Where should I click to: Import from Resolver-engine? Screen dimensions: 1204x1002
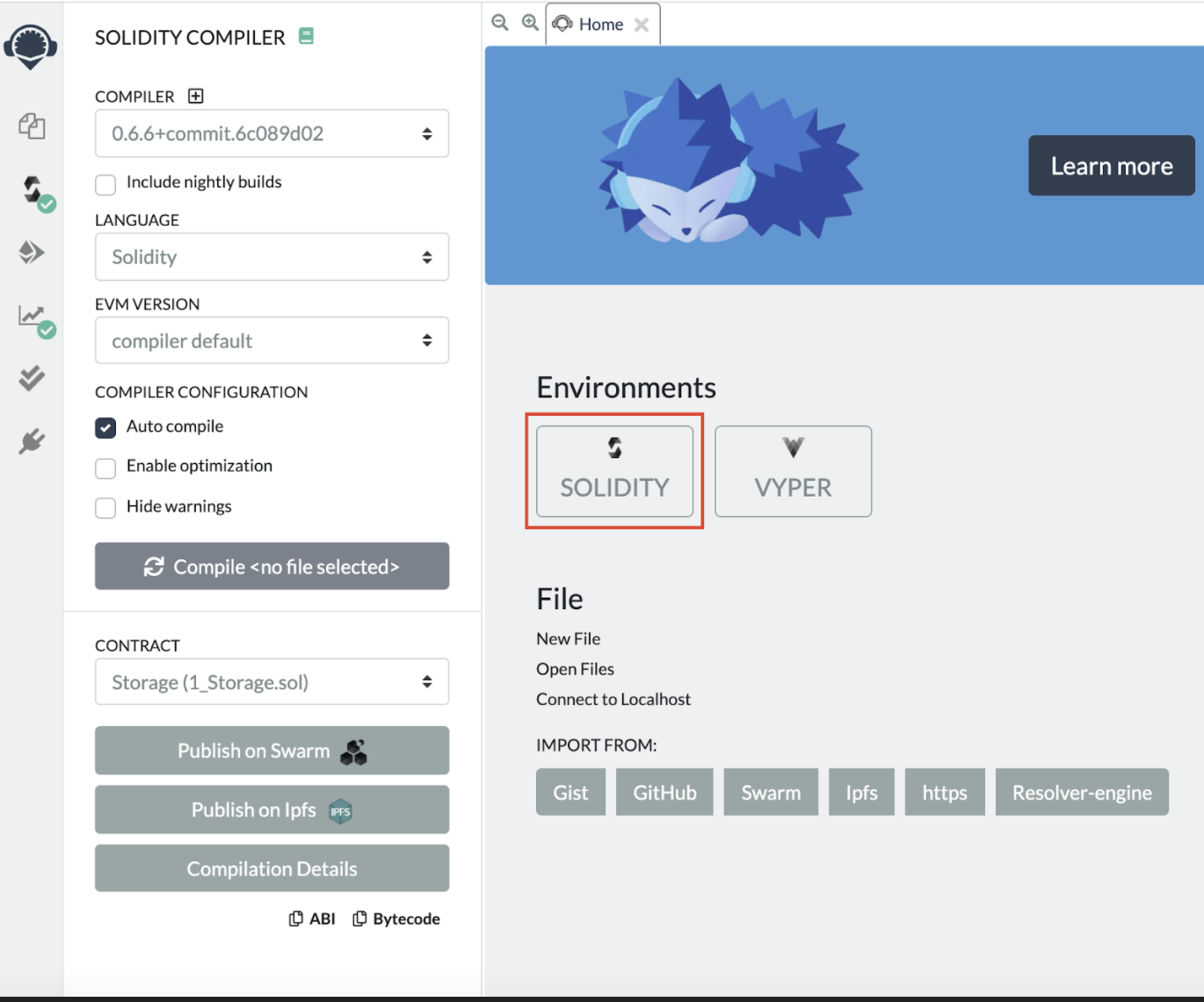point(1082,792)
